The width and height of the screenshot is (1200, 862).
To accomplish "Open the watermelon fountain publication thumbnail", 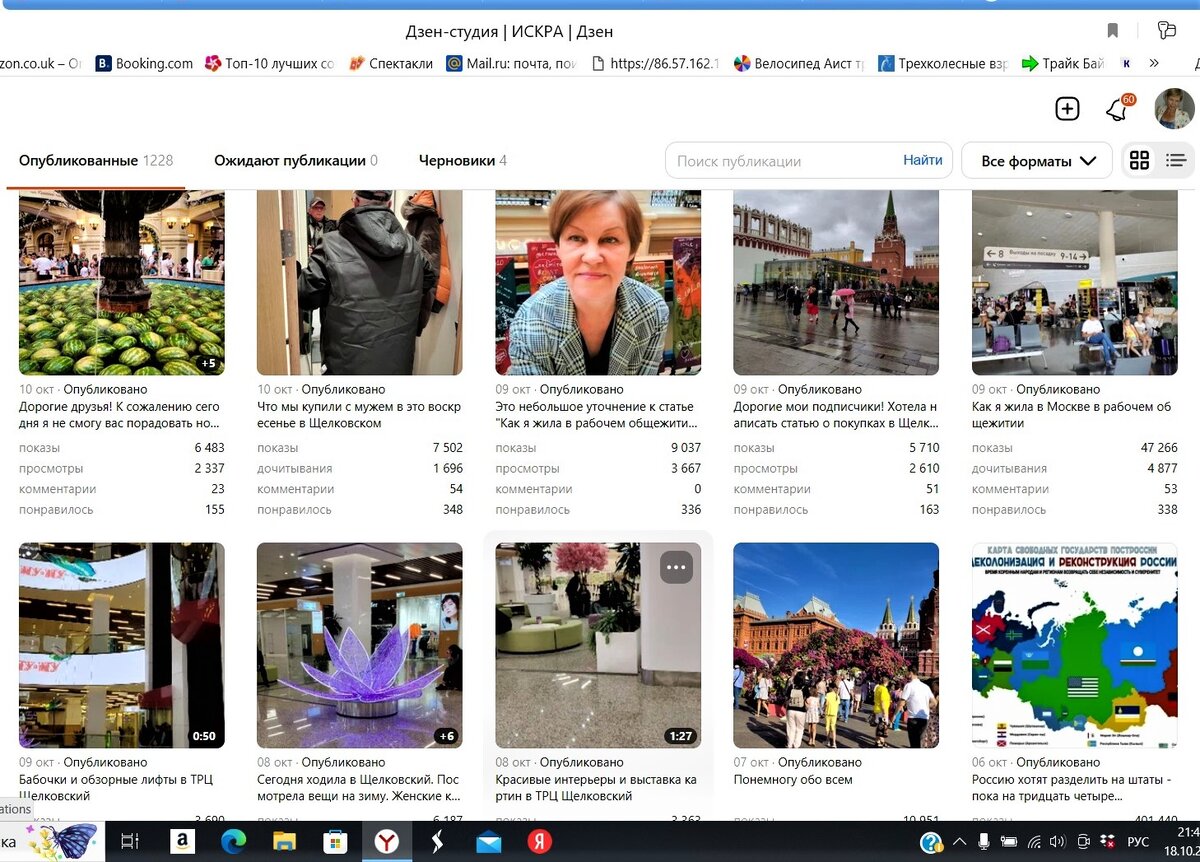I will tap(122, 283).
